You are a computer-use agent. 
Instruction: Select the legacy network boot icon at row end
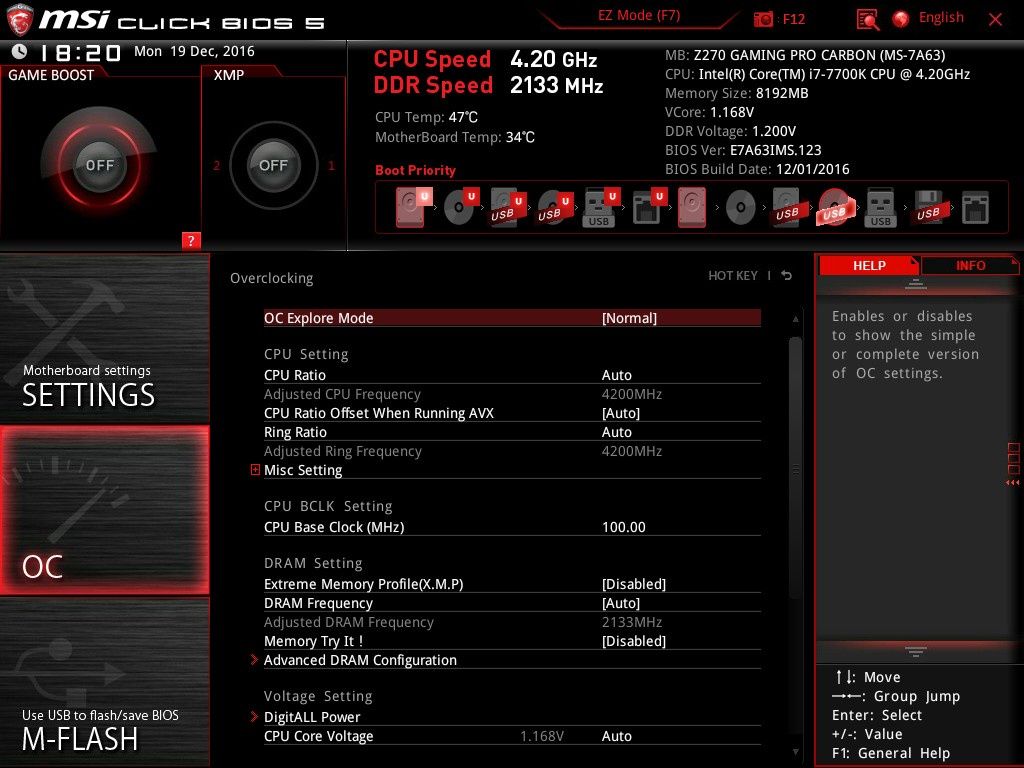point(975,207)
